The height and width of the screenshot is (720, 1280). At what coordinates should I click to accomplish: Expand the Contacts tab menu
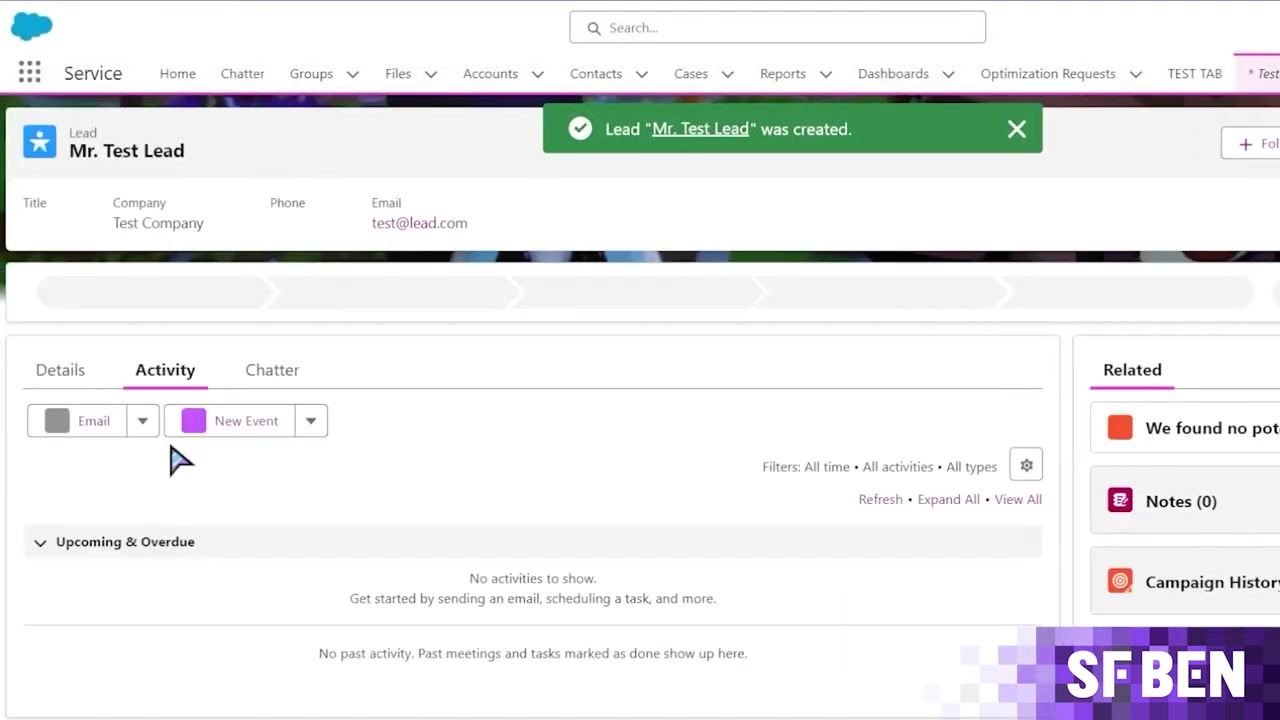point(642,74)
